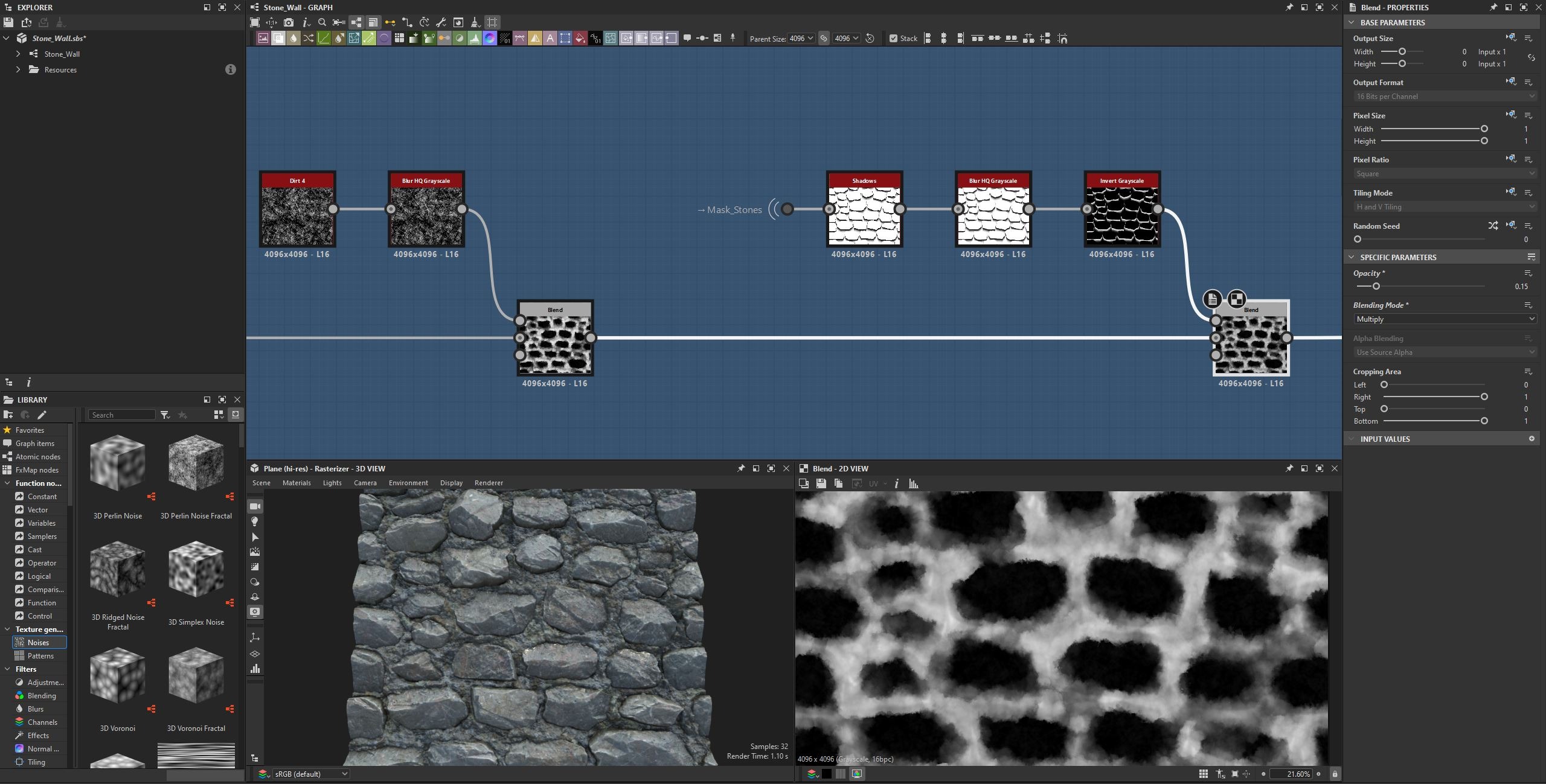Select Noises category in library
This screenshot has width=1546, height=784.
pos(39,642)
